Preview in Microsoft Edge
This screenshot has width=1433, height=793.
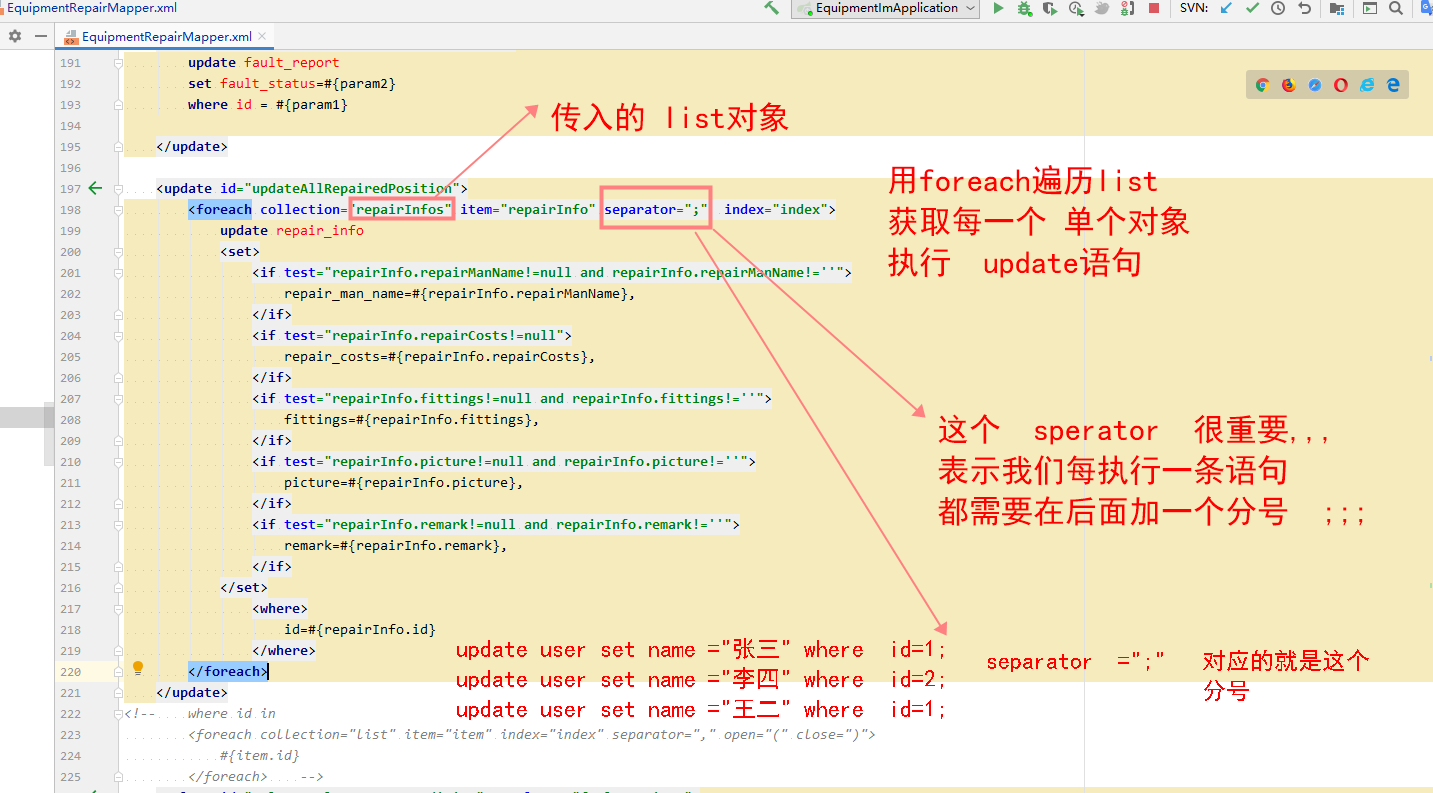click(1392, 85)
